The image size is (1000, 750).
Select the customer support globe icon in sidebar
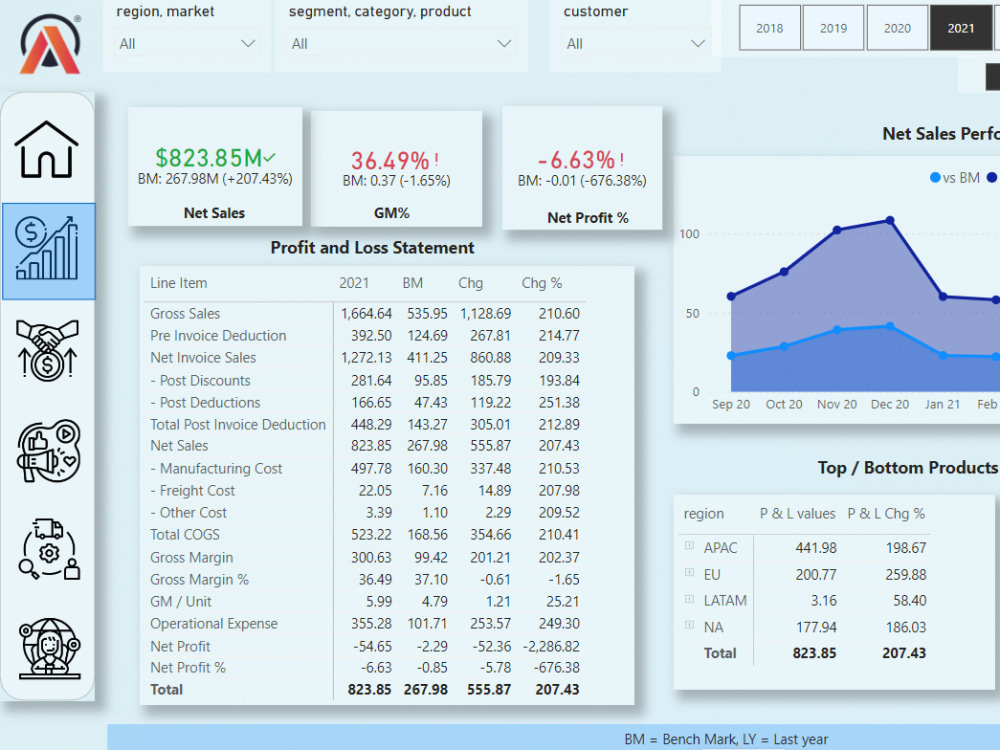click(x=47, y=650)
